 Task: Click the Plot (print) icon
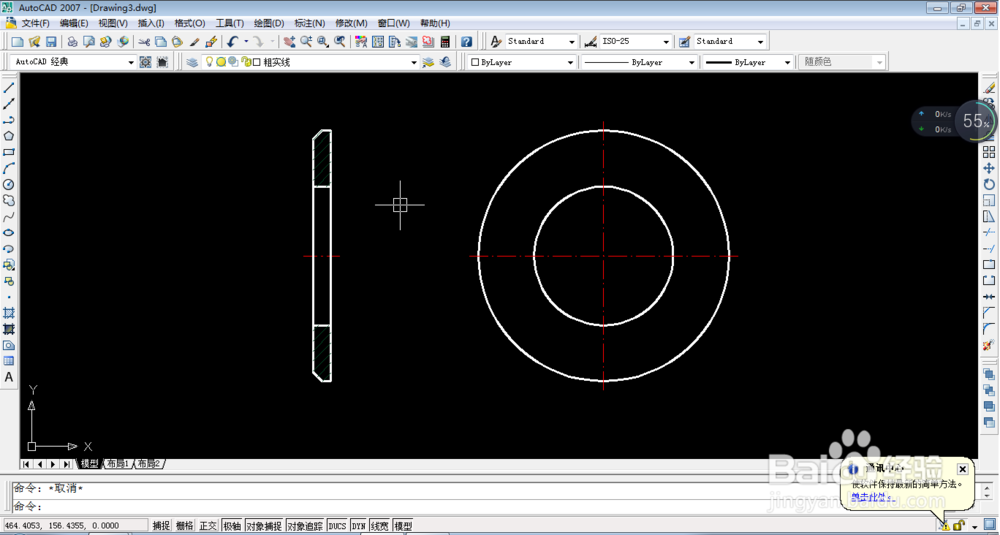click(x=73, y=41)
